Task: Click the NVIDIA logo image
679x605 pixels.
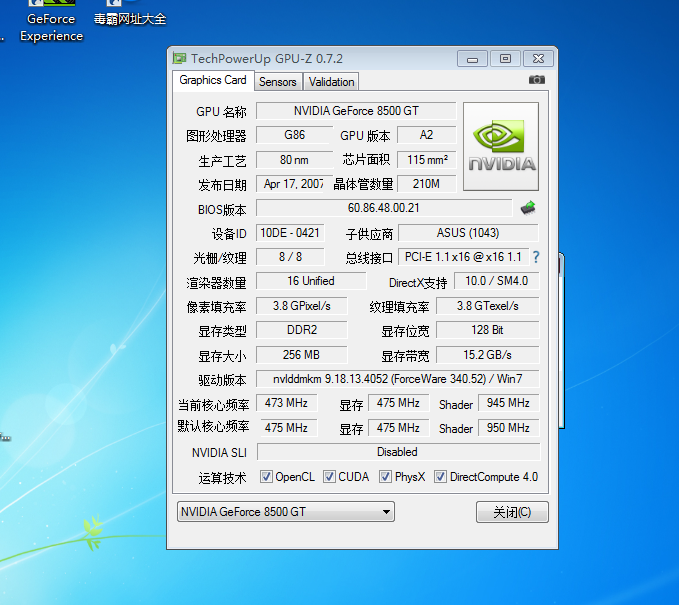Action: tap(501, 146)
